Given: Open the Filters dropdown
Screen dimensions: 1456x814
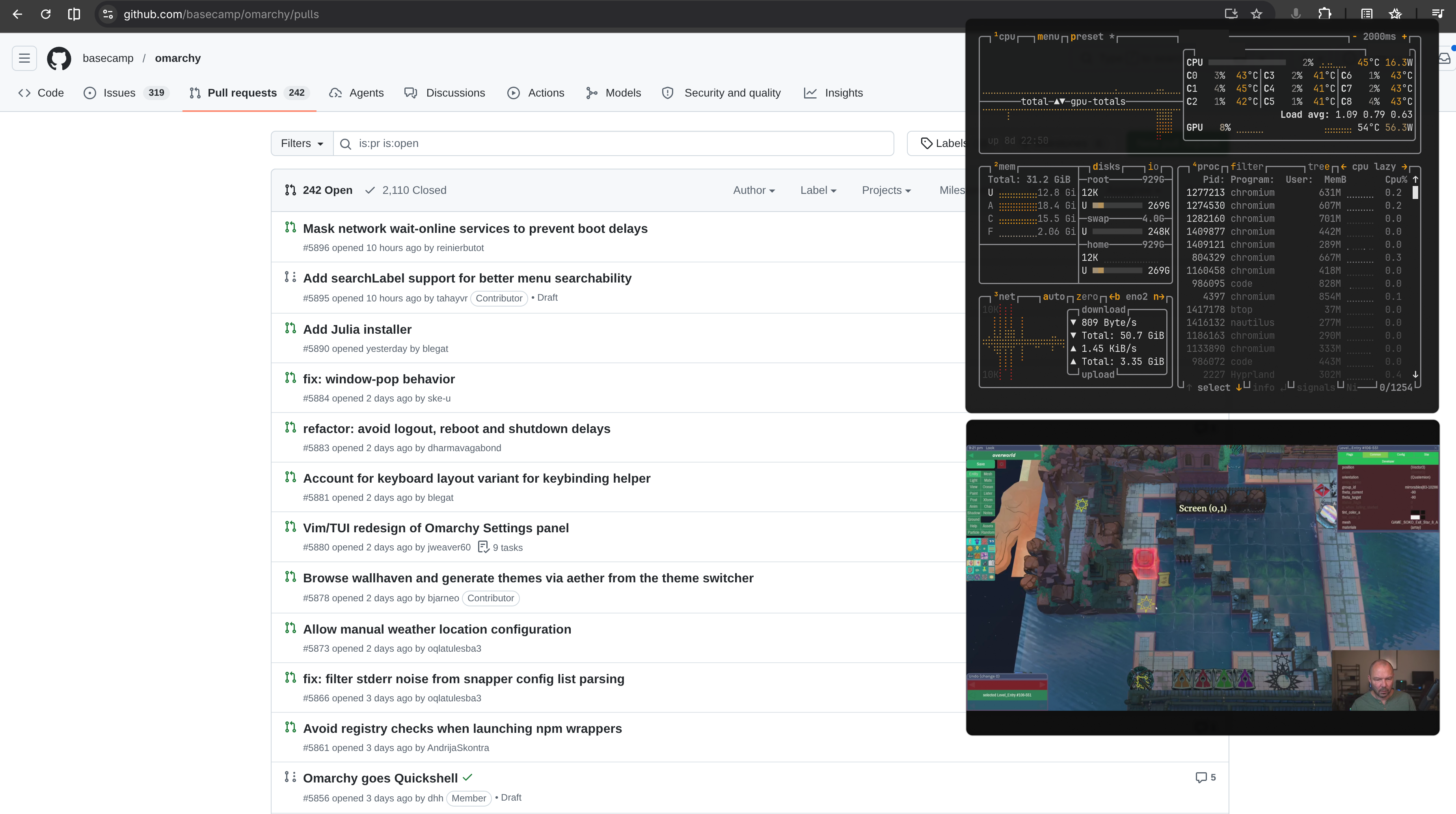Looking at the screenshot, I should (302, 143).
